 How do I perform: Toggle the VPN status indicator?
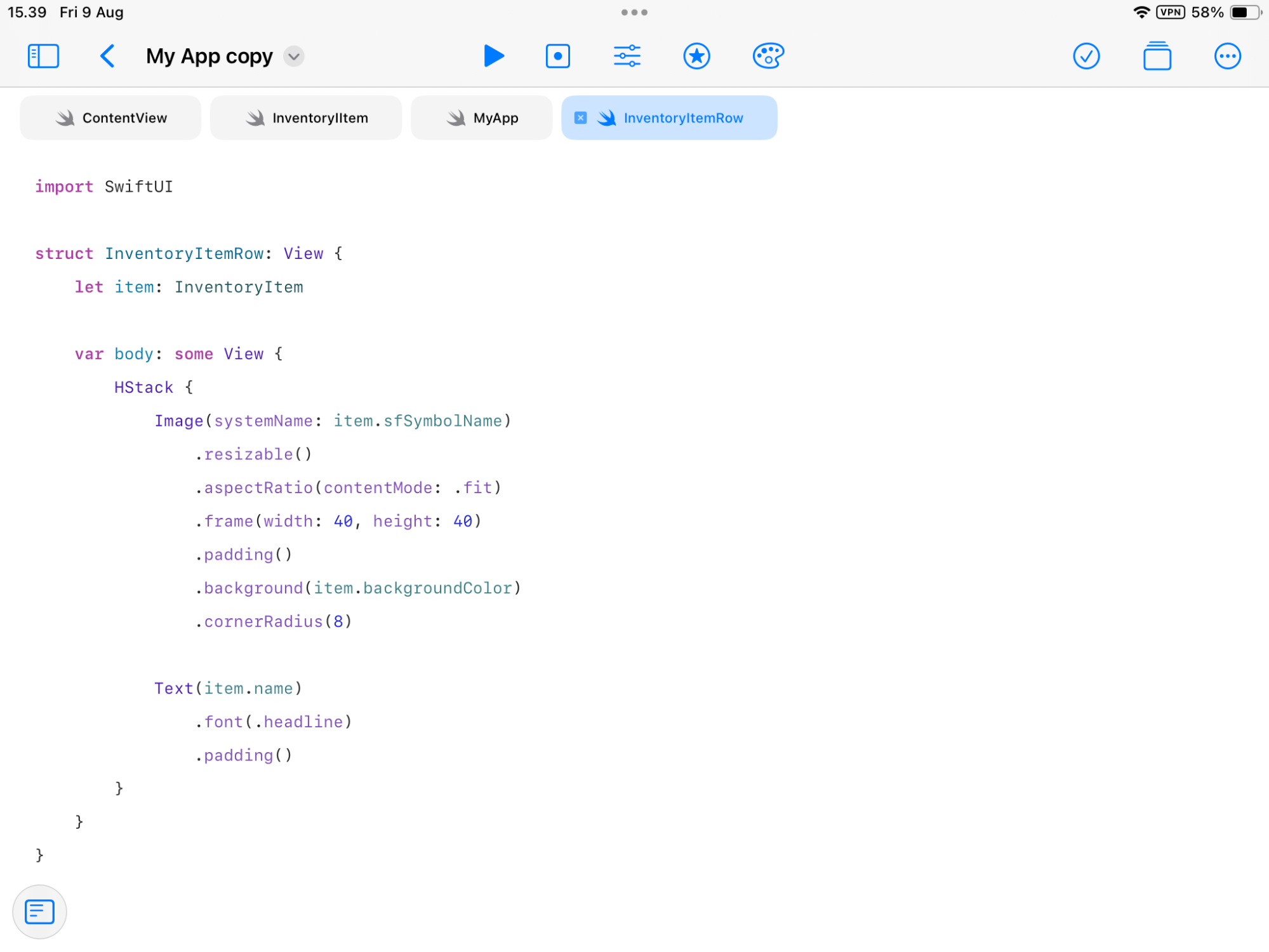(x=1170, y=11)
